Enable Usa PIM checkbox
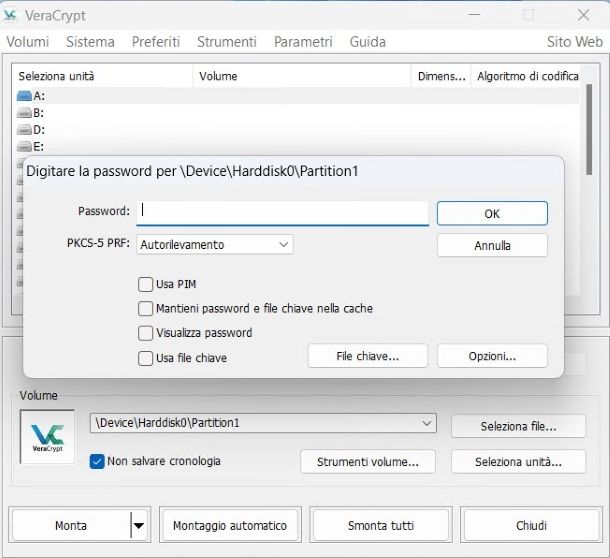This screenshot has height=558, width=610. pyautogui.click(x=145, y=284)
